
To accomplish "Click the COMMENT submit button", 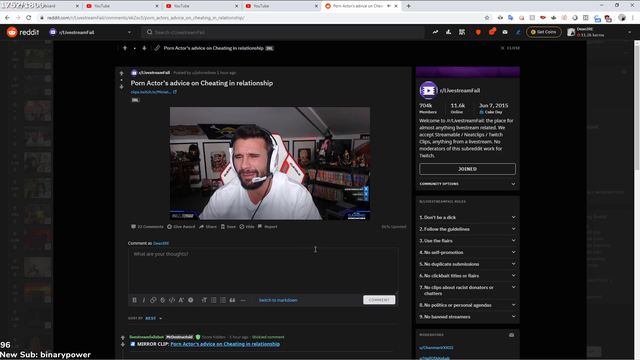I will click(x=379, y=300).
